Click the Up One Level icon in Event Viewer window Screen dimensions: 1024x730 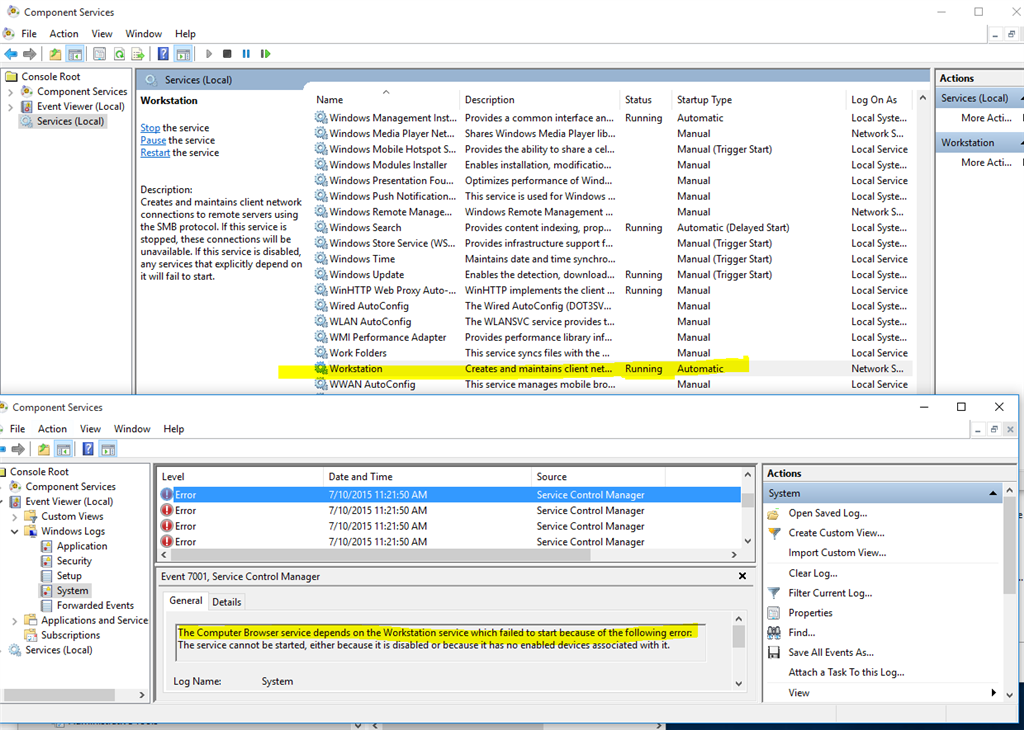click(44, 449)
